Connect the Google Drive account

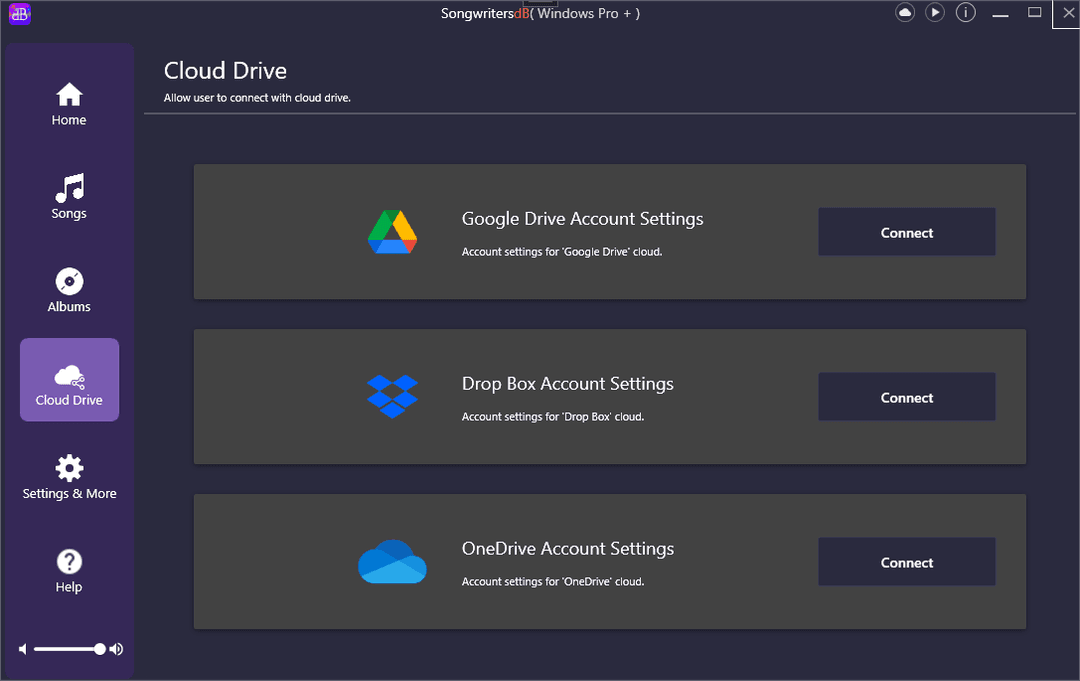906,232
